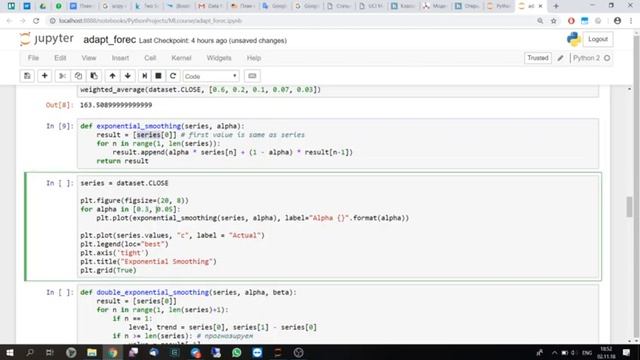The image size is (640, 360).
Task: Rename the notebook via the adapt_forec title
Action: [109, 40]
